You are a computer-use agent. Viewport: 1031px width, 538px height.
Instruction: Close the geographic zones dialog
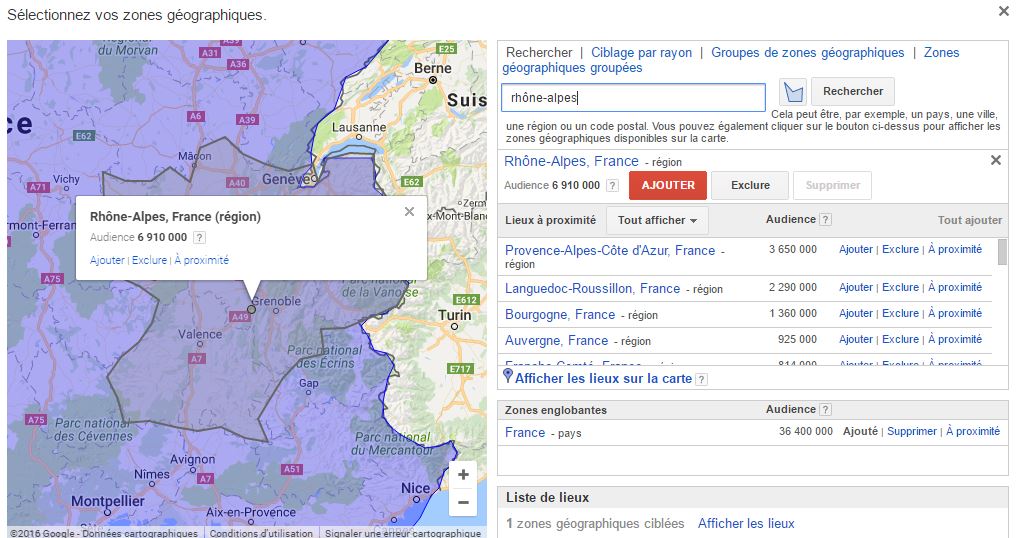[x=1004, y=11]
